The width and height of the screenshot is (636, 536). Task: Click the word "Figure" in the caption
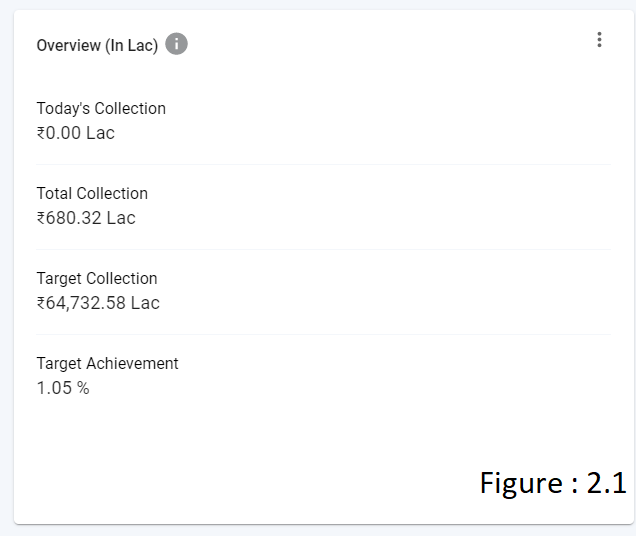[520, 483]
